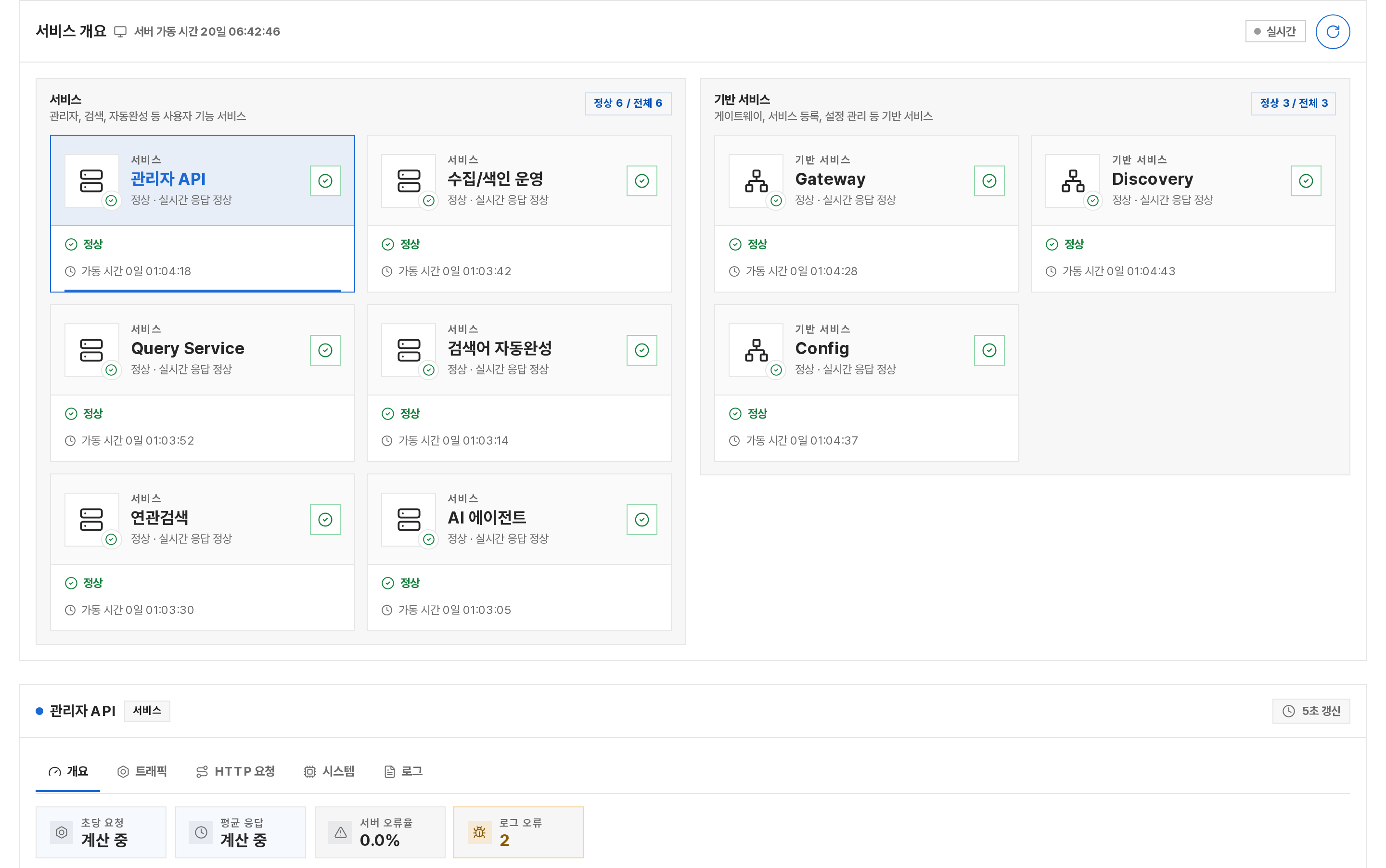
Task: Click the server icon of 관리자 API card
Action: (91, 181)
